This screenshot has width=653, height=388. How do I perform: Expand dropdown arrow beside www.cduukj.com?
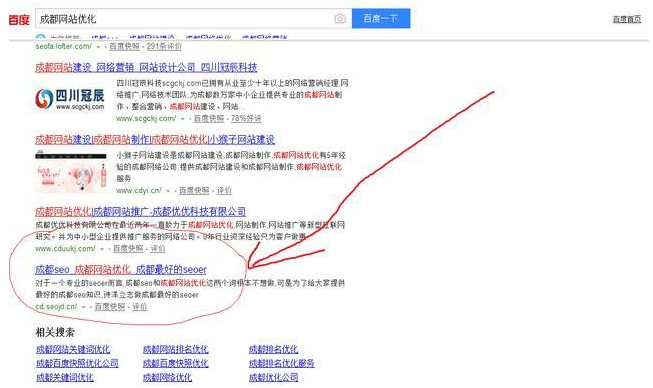(102, 249)
